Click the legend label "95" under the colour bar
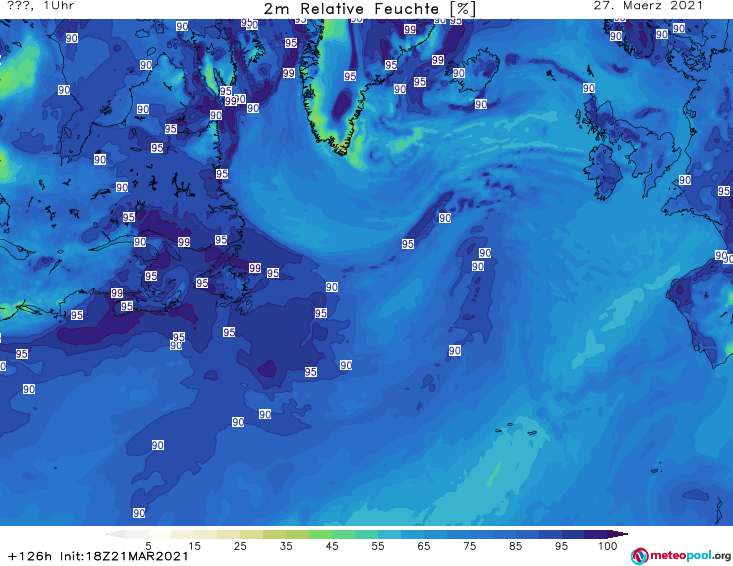Screen dimensions: 733x566 [x=561, y=545]
